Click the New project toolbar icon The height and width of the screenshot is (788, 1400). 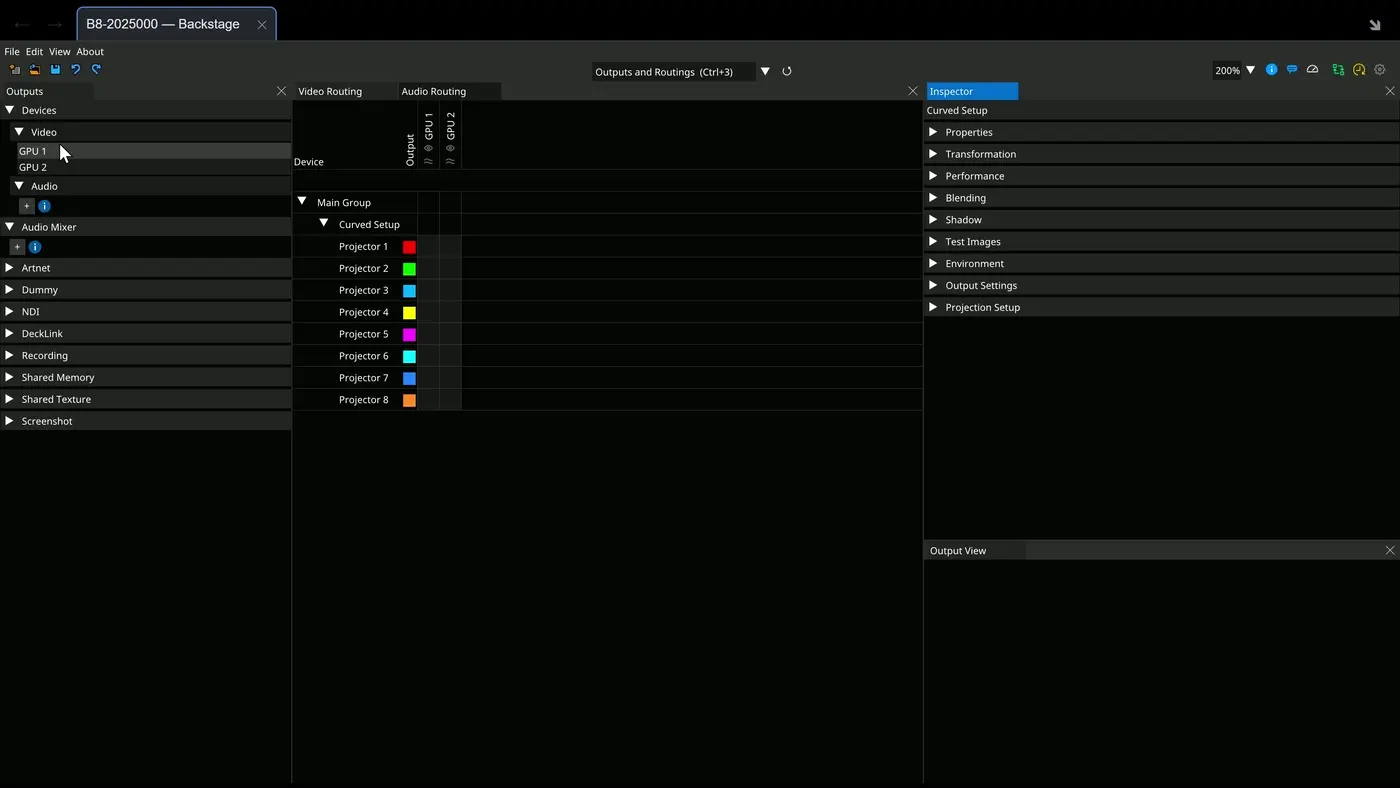[x=14, y=70]
